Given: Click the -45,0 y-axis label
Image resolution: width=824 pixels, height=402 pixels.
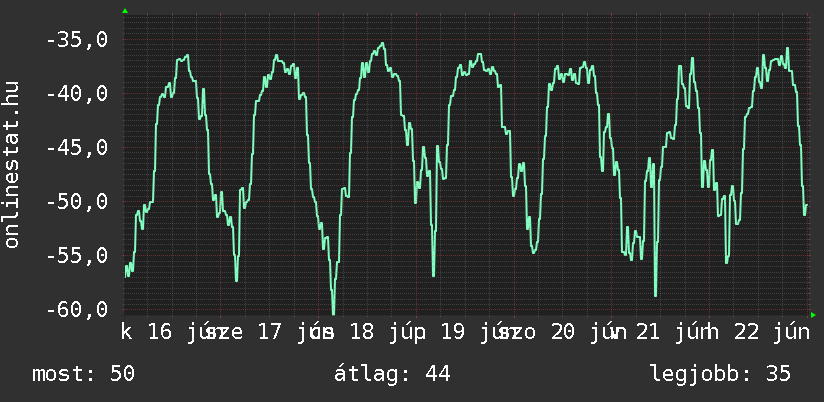Looking at the screenshot, I should tap(77, 148).
